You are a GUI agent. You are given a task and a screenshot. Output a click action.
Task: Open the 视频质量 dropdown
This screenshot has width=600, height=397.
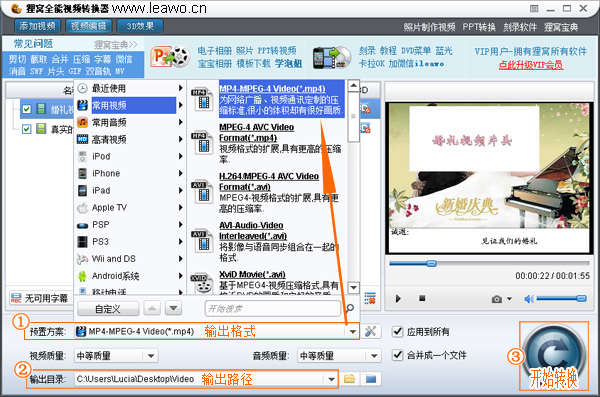(x=151, y=356)
